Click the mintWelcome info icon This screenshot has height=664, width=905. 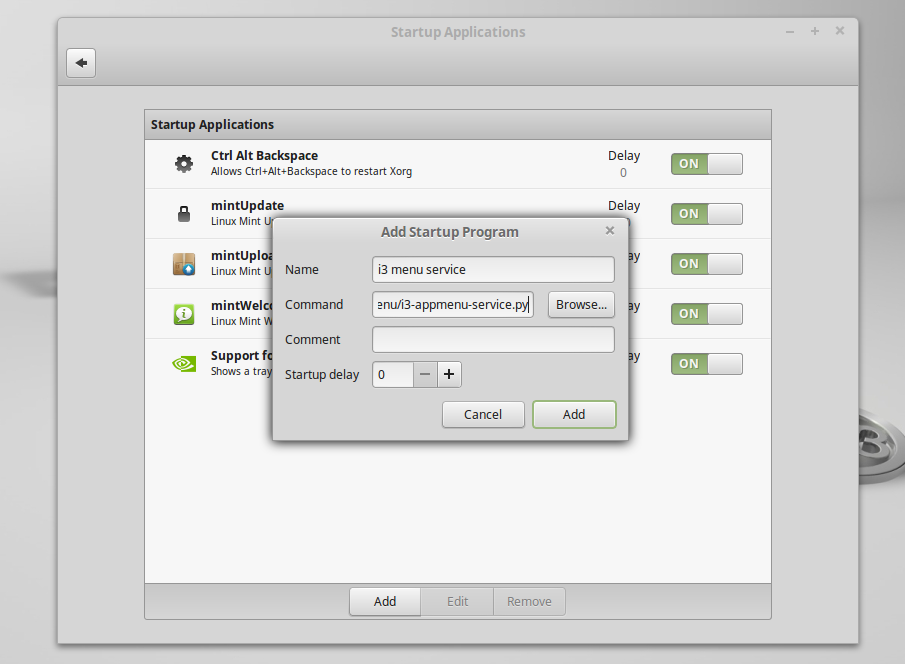click(x=184, y=314)
